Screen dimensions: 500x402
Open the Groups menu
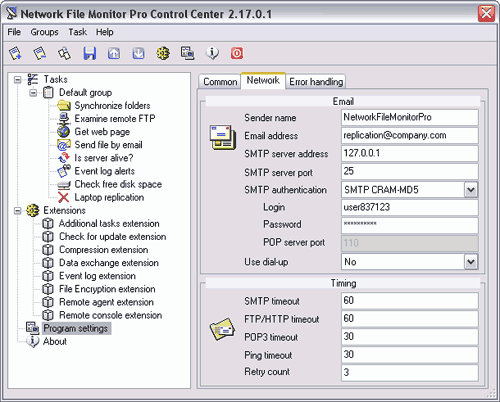tap(44, 32)
